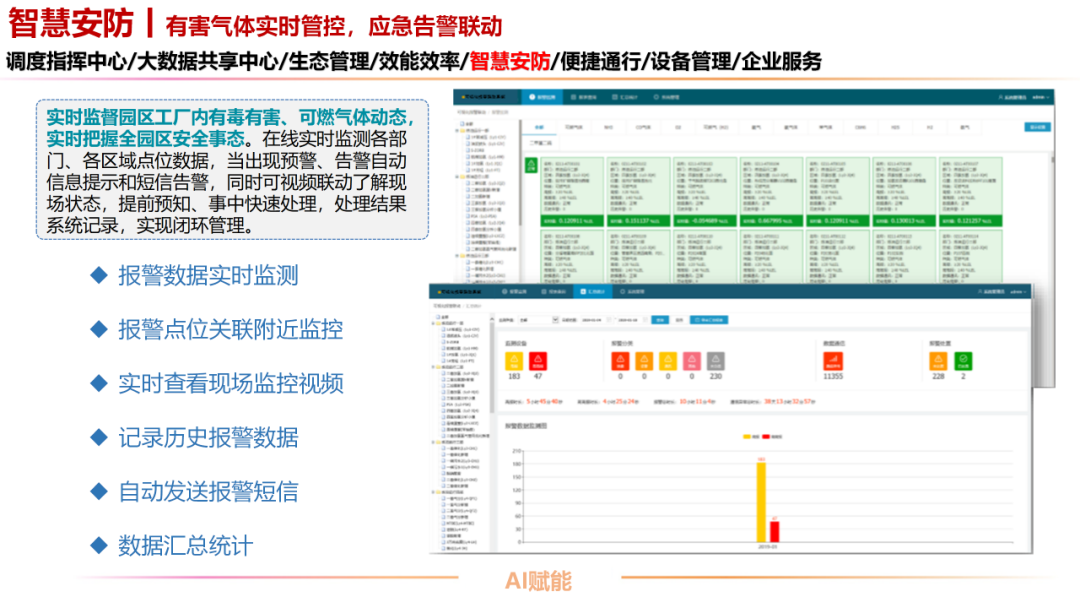
Task: Click the blue export button in statistics filter bar
Action: [x=709, y=320]
